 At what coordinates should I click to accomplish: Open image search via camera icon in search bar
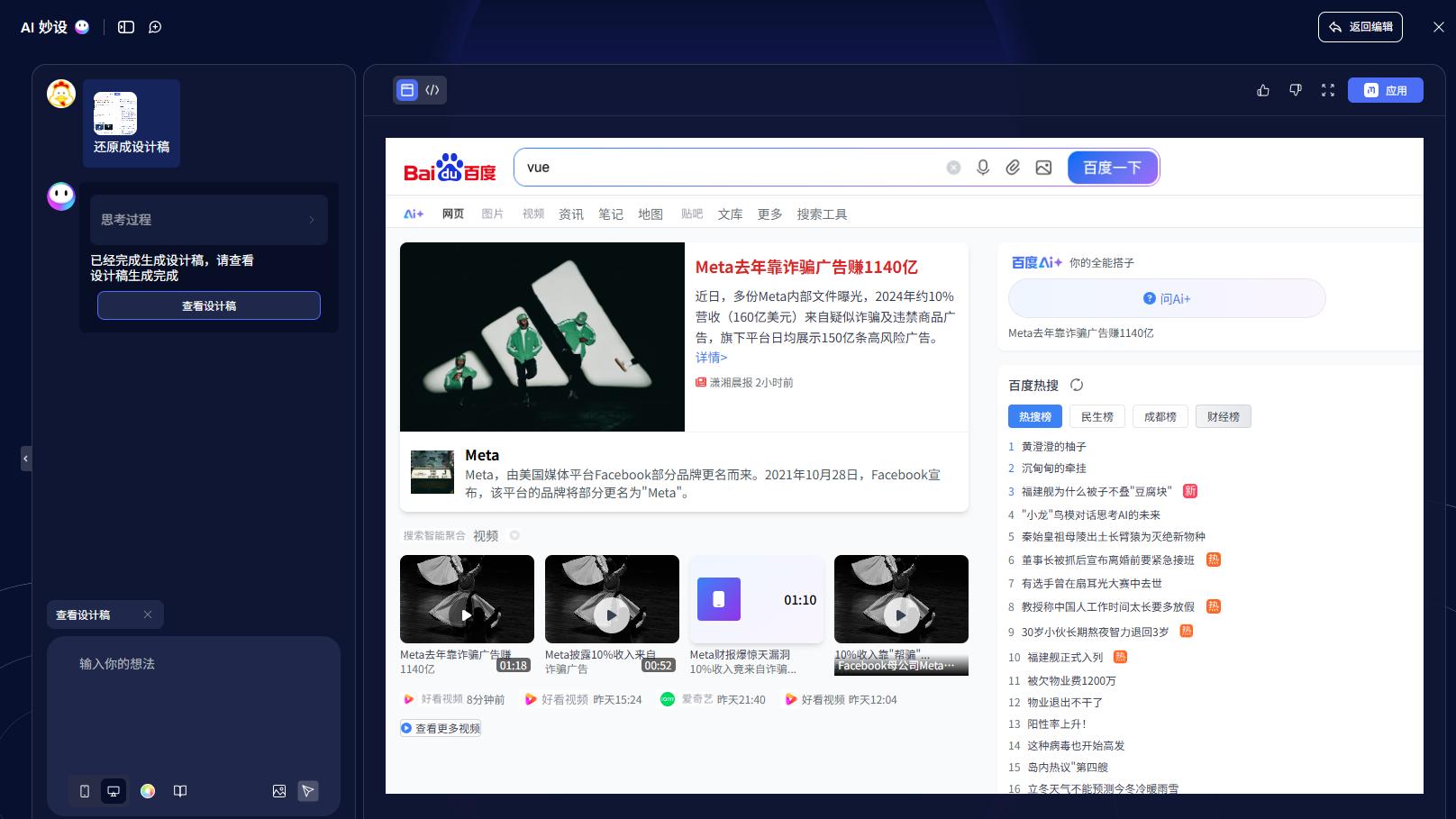1043,167
